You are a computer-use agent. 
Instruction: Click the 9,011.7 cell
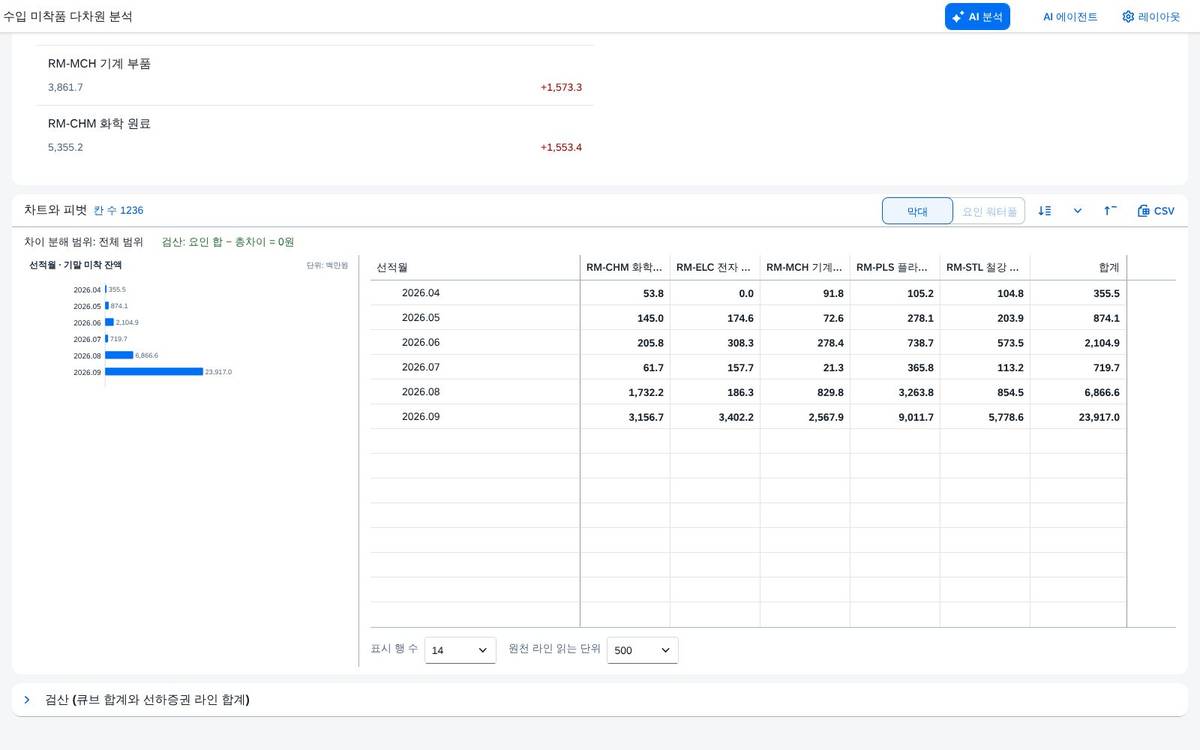tap(895, 416)
